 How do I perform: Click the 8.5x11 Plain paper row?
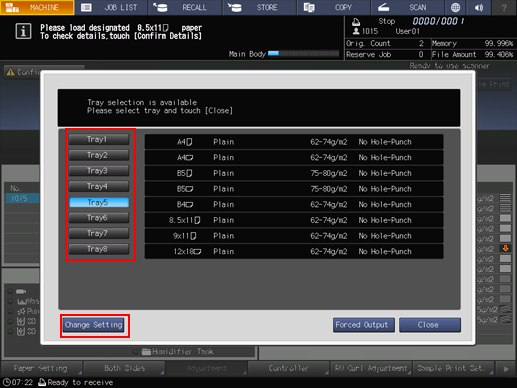294,220
